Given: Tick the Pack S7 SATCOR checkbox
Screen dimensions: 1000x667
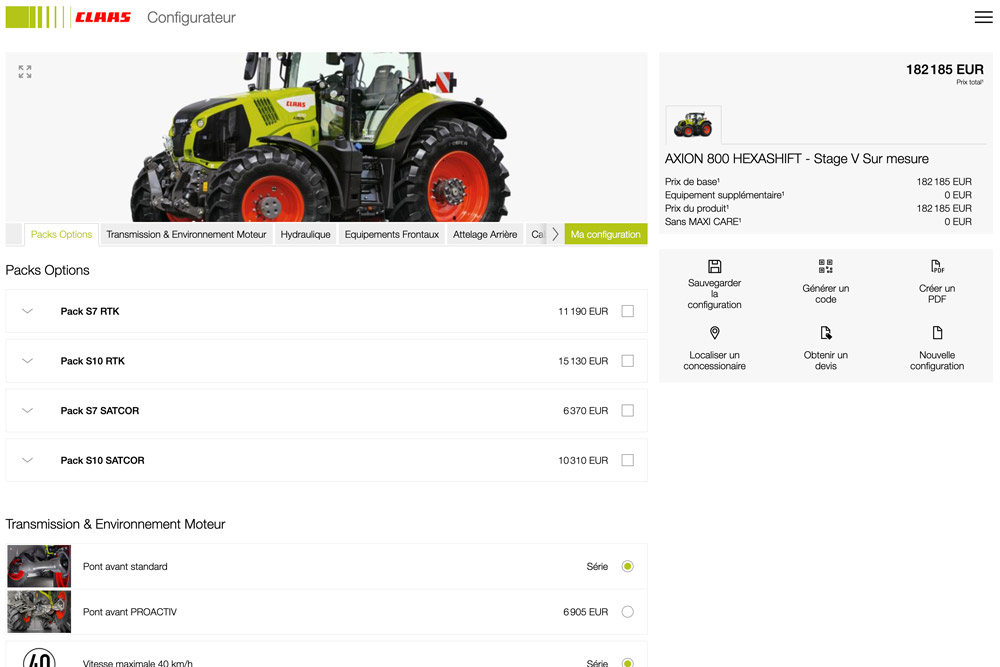Looking at the screenshot, I should [628, 411].
